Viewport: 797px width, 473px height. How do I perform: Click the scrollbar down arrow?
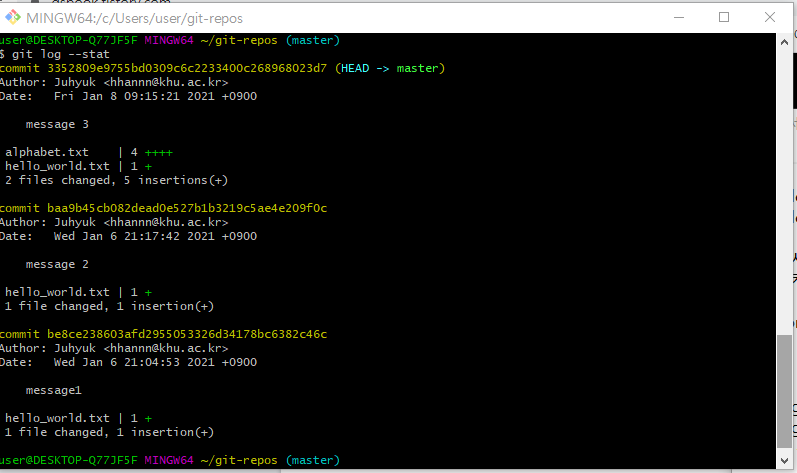[784, 460]
